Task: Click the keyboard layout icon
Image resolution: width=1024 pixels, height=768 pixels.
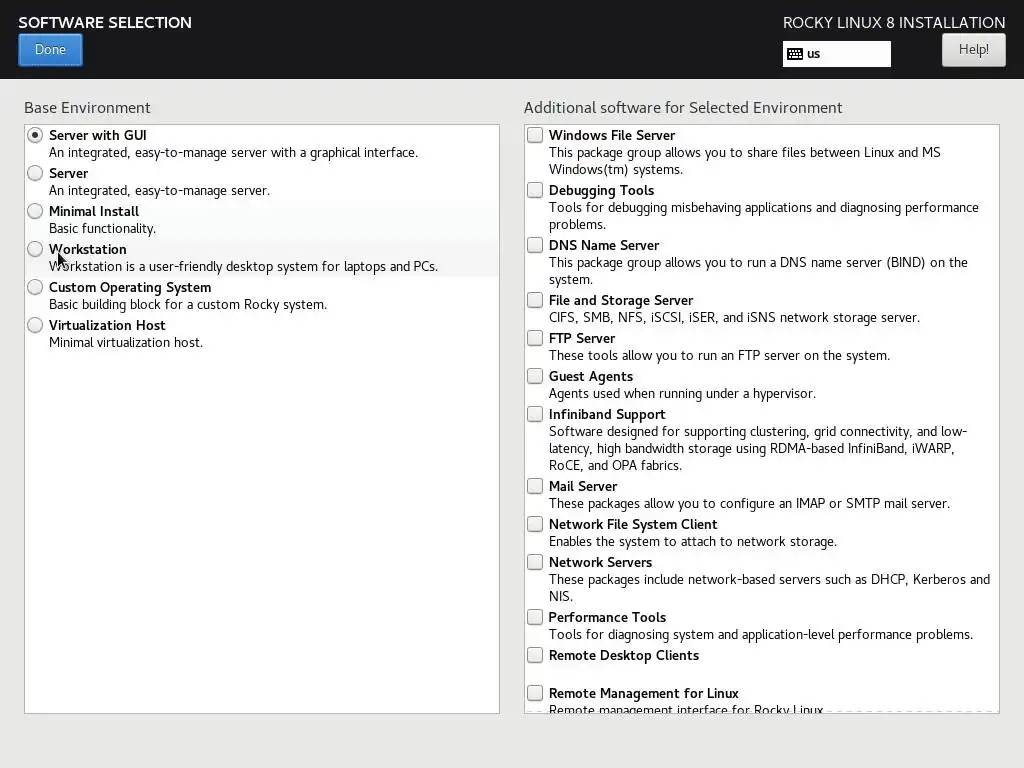Action: click(795, 54)
